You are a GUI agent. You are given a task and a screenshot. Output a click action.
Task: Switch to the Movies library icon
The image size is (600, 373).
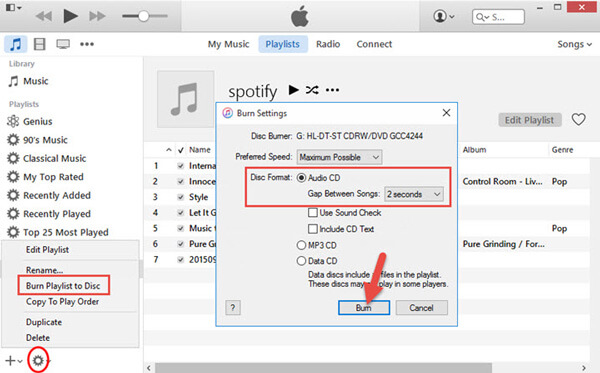(39, 44)
